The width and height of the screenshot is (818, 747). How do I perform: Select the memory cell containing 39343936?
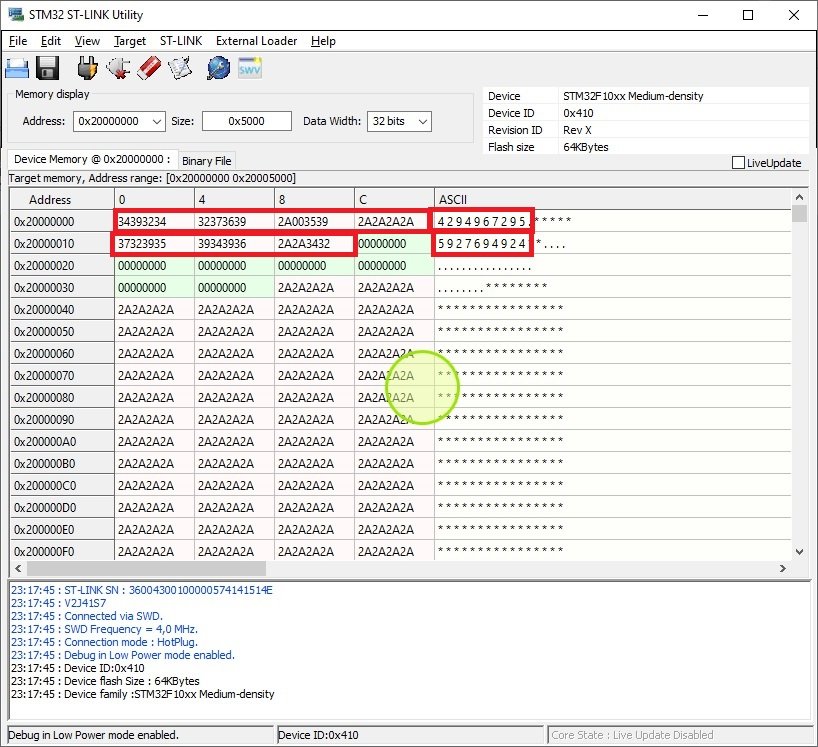point(234,244)
